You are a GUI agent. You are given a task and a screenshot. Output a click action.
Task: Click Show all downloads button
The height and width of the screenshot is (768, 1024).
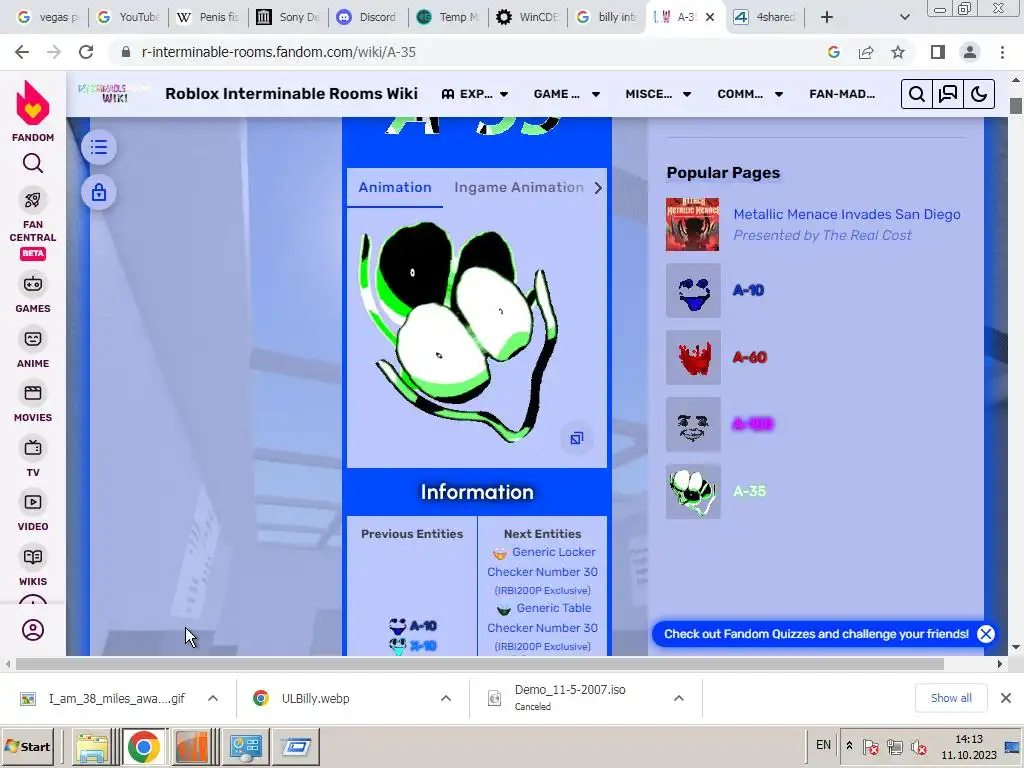pos(950,698)
